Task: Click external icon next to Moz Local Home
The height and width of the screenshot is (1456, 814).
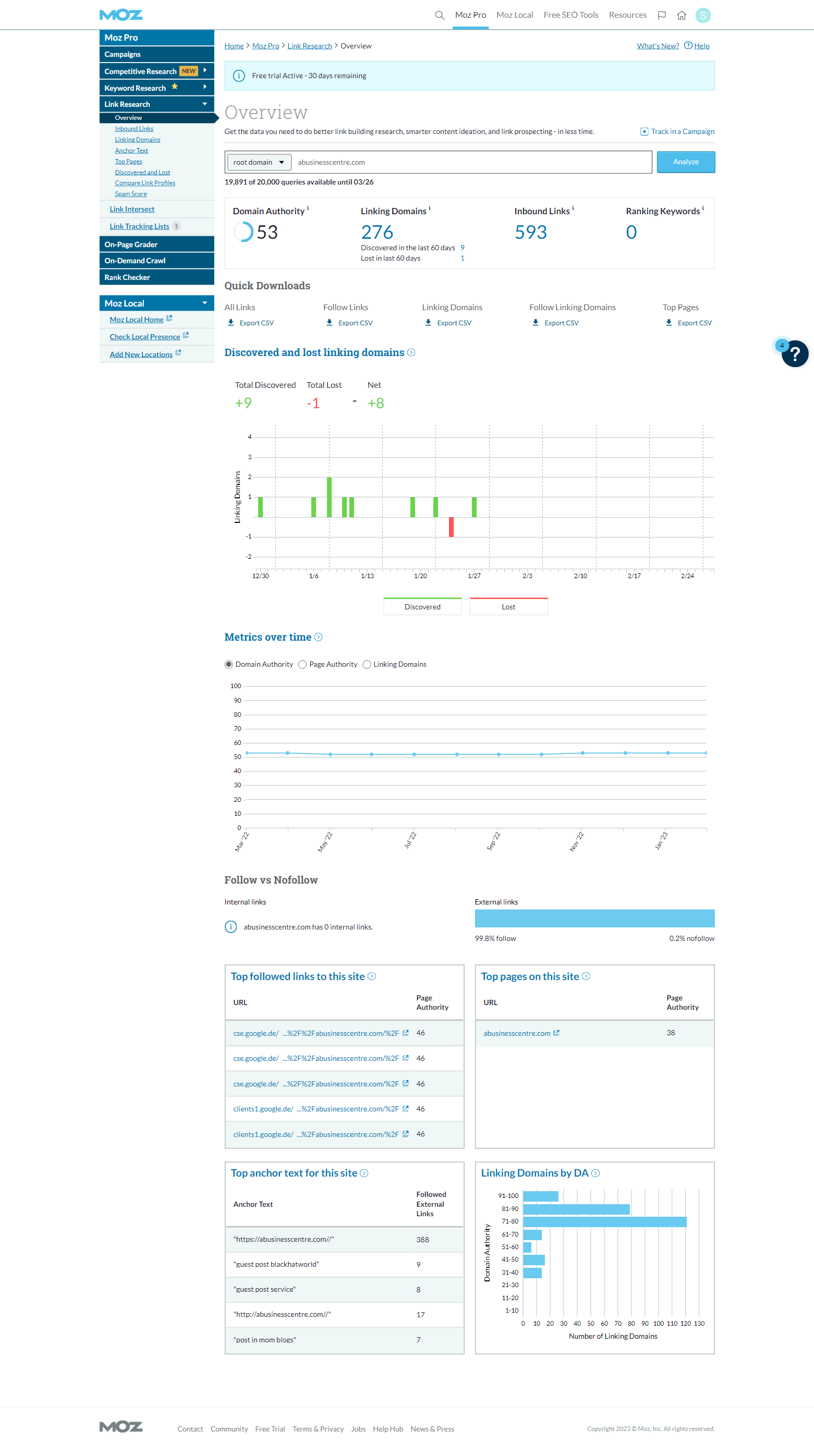Action: pos(169,319)
